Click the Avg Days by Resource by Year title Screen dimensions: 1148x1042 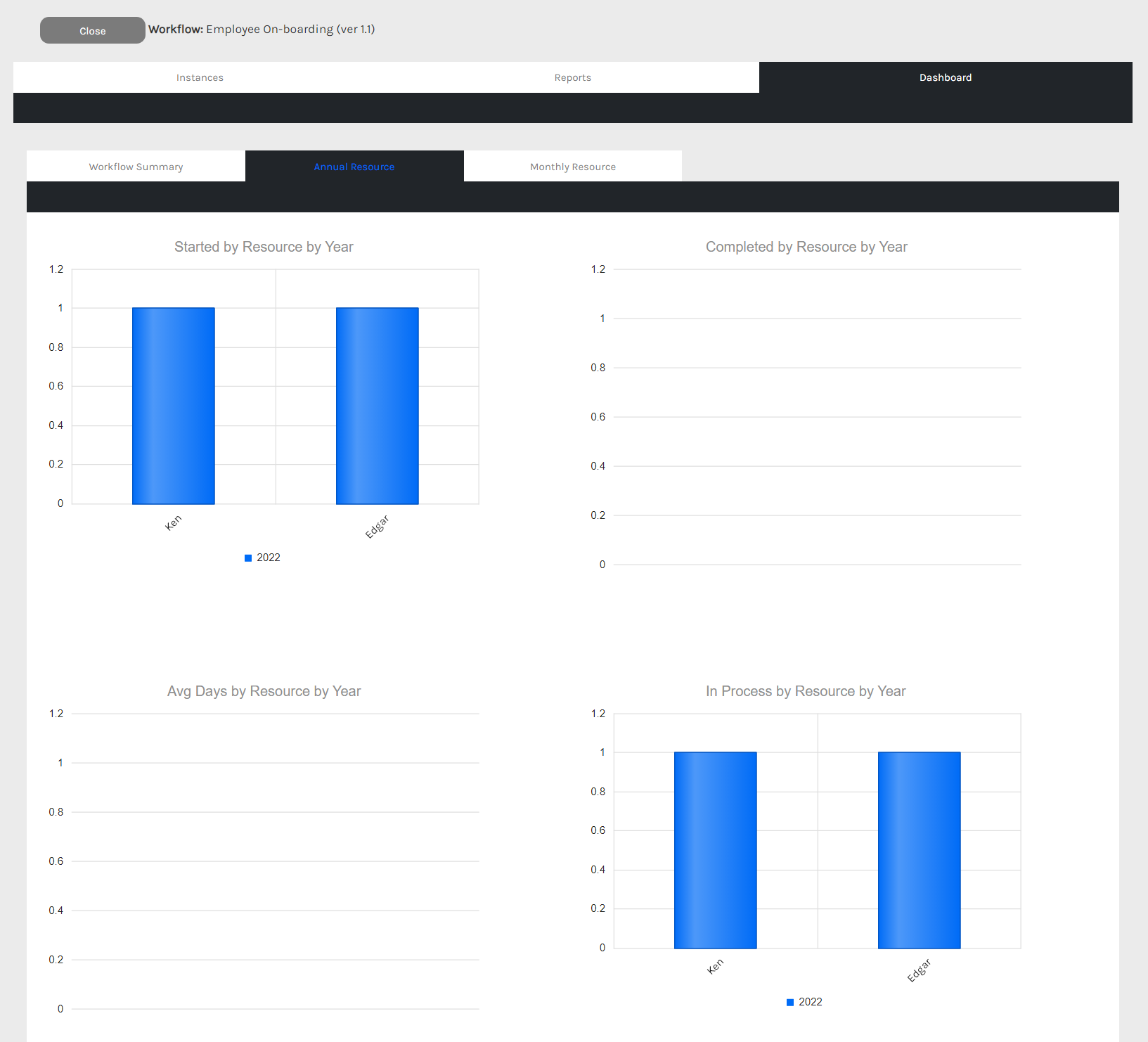[264, 691]
